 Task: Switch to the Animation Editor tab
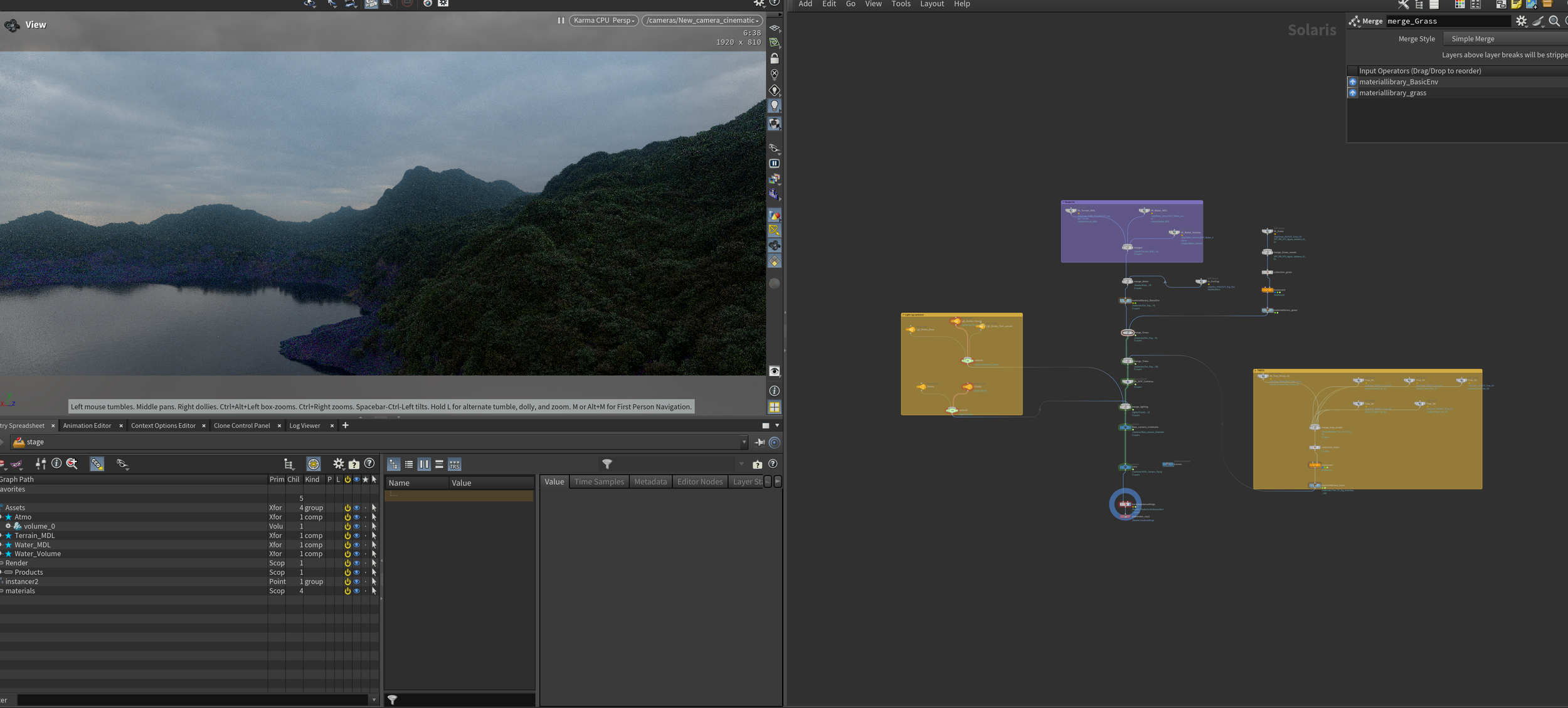click(x=87, y=426)
